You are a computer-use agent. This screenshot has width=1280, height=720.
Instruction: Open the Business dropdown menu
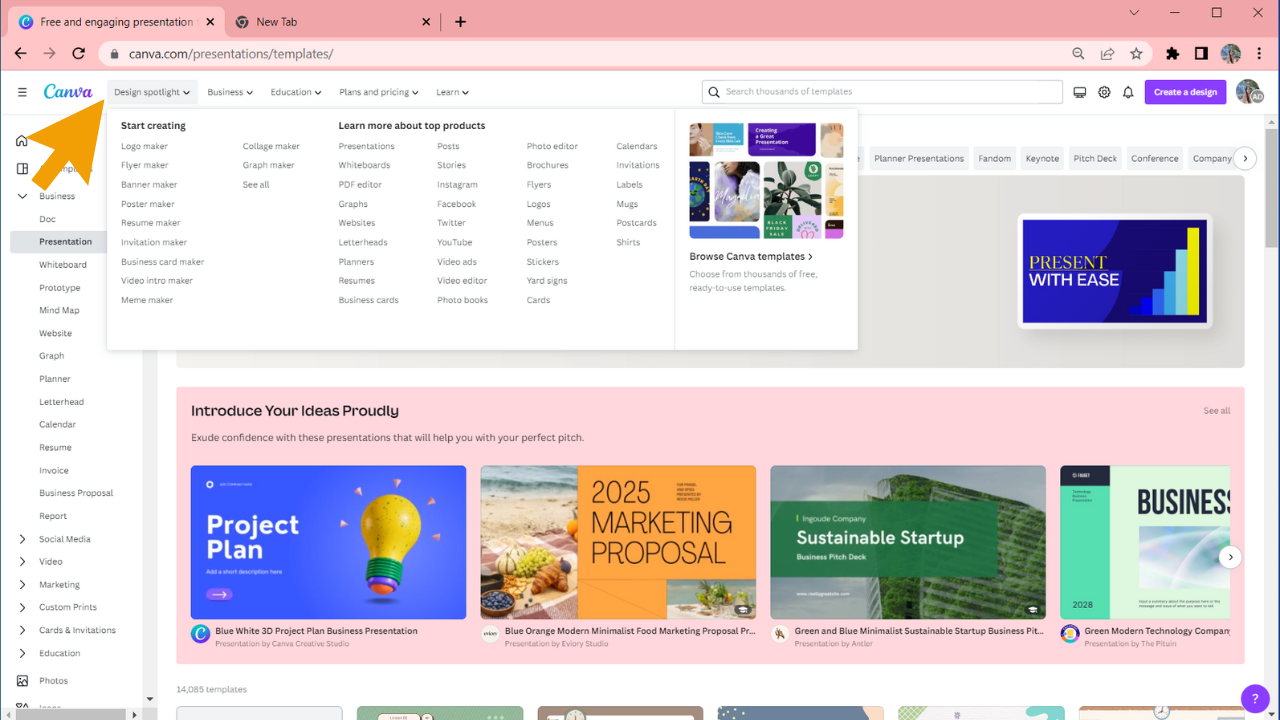[230, 92]
